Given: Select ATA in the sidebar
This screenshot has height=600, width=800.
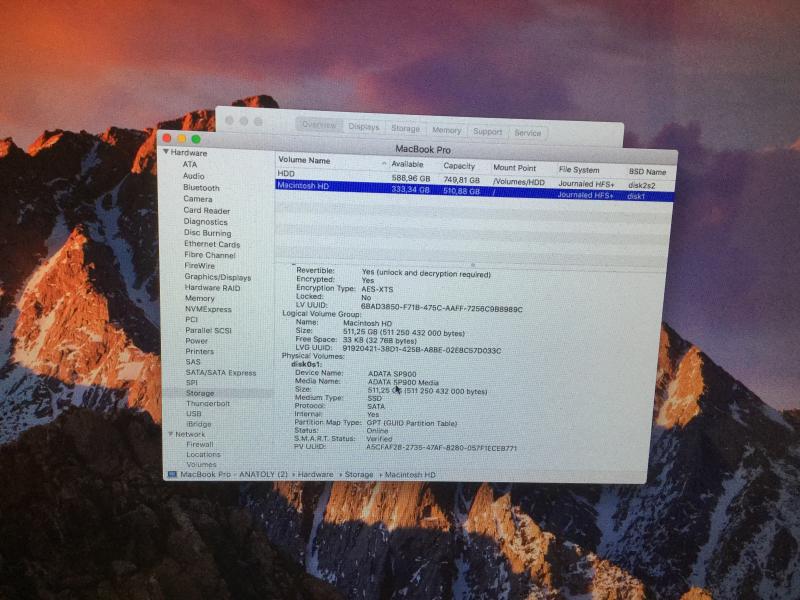Looking at the screenshot, I should [x=190, y=164].
